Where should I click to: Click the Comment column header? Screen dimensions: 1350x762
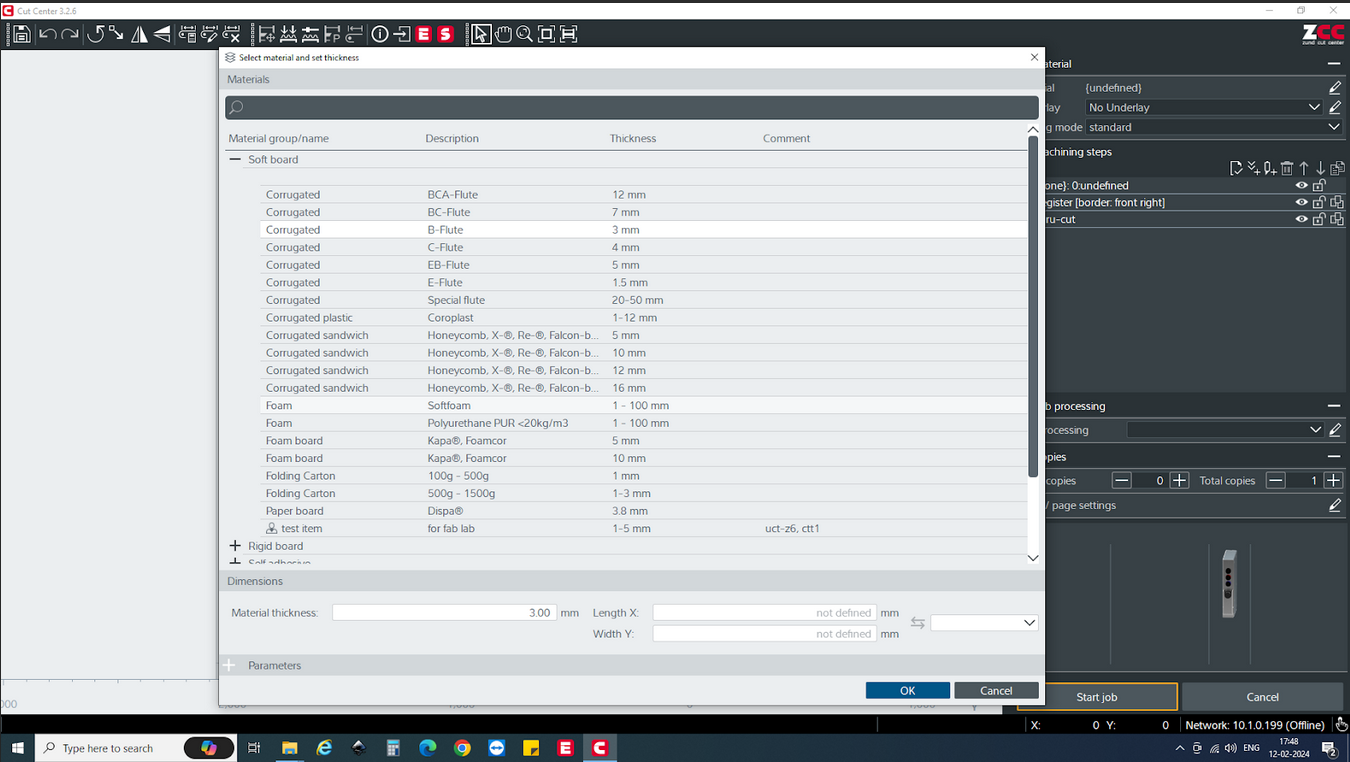coord(786,138)
